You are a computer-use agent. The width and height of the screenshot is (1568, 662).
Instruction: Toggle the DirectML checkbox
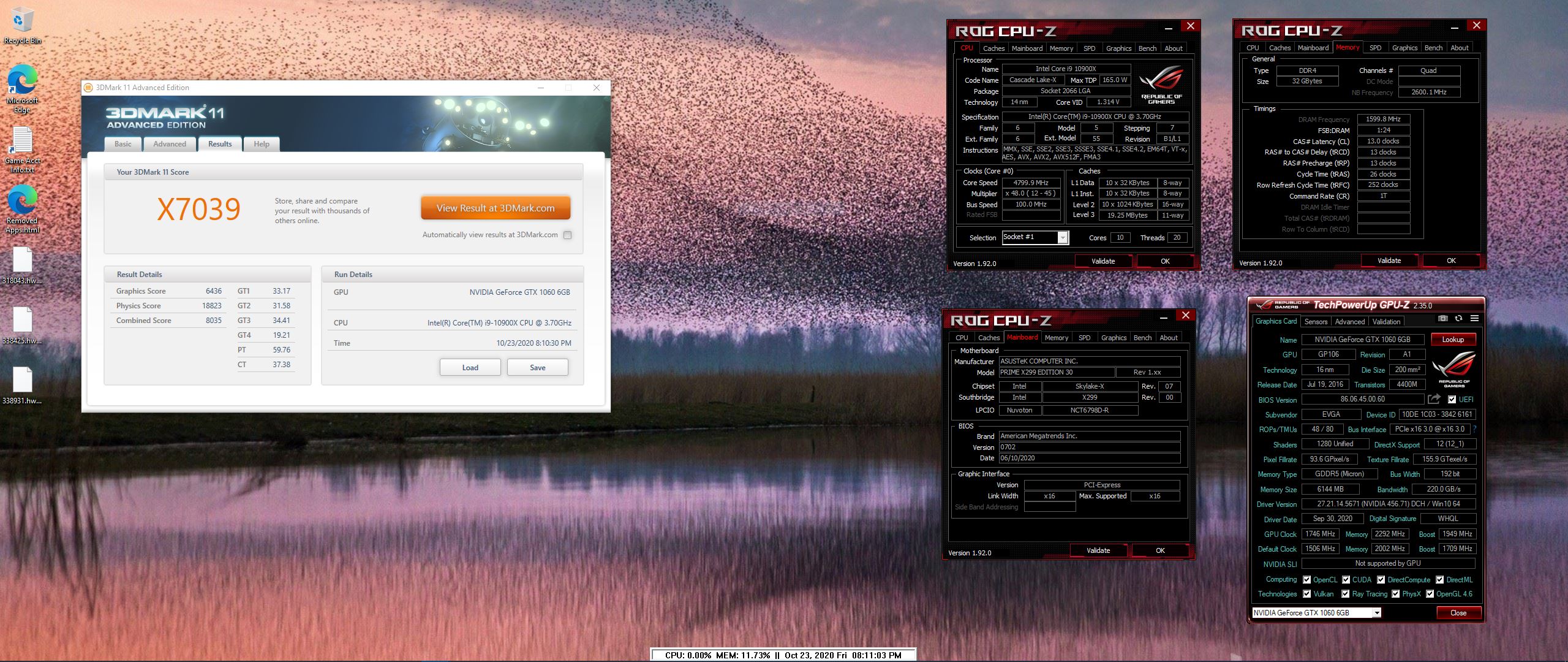click(1439, 580)
